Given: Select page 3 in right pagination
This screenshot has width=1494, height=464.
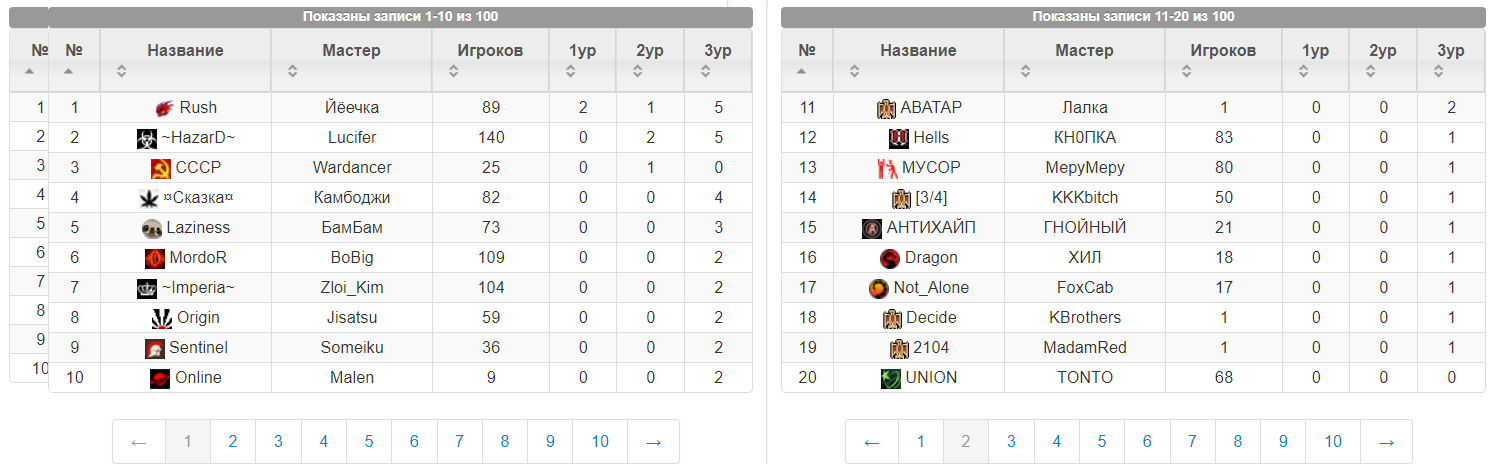Looking at the screenshot, I should pos(1011,441).
